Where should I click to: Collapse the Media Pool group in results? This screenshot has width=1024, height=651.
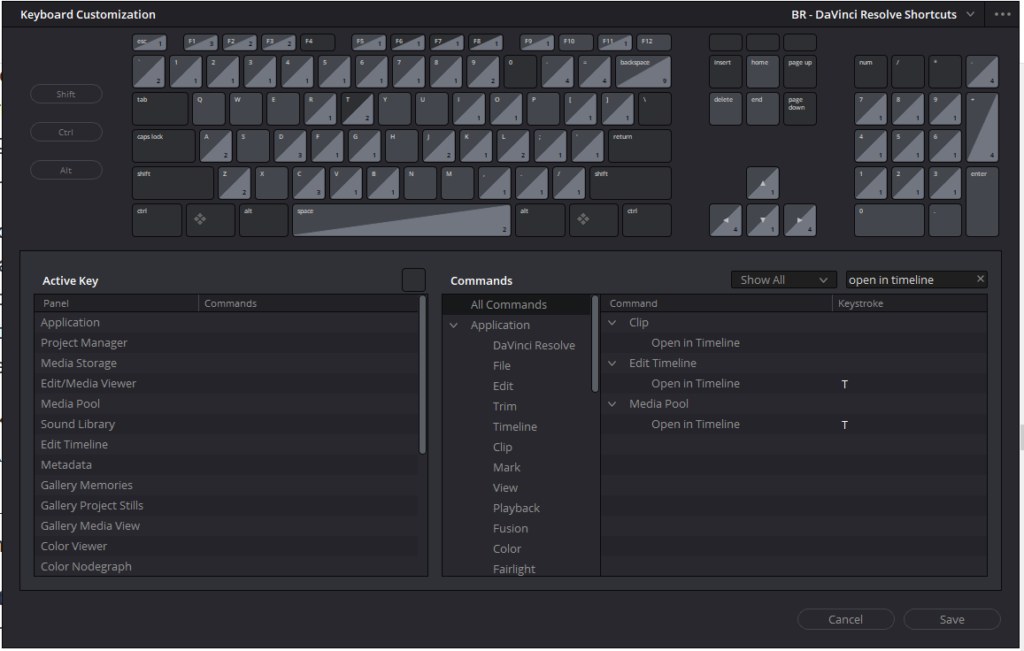click(612, 404)
